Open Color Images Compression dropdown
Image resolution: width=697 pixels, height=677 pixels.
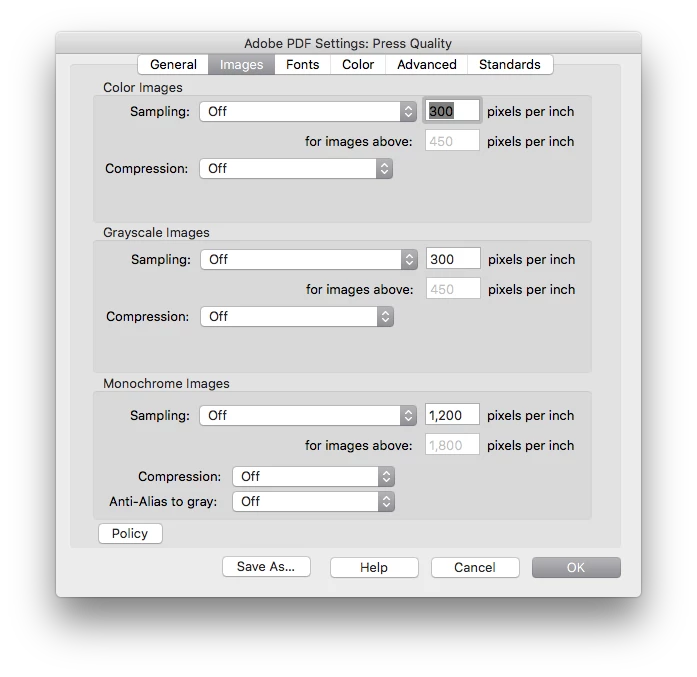296,168
